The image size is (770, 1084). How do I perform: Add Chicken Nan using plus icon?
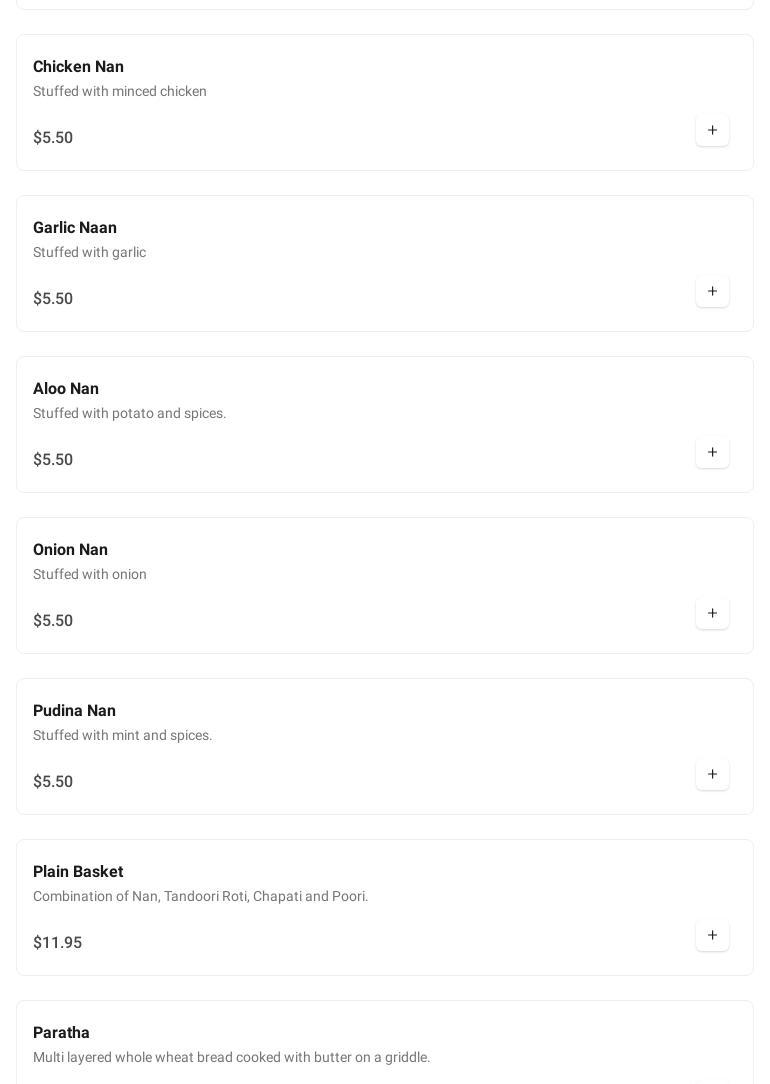(x=712, y=131)
